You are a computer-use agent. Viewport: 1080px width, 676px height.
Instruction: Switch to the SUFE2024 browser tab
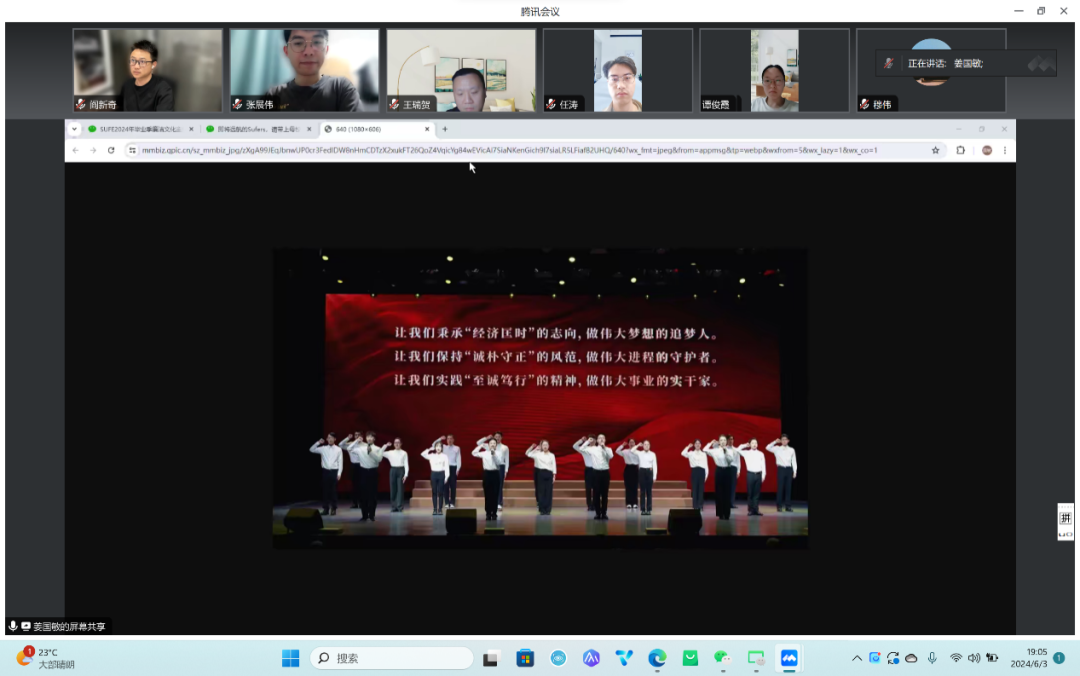138,129
